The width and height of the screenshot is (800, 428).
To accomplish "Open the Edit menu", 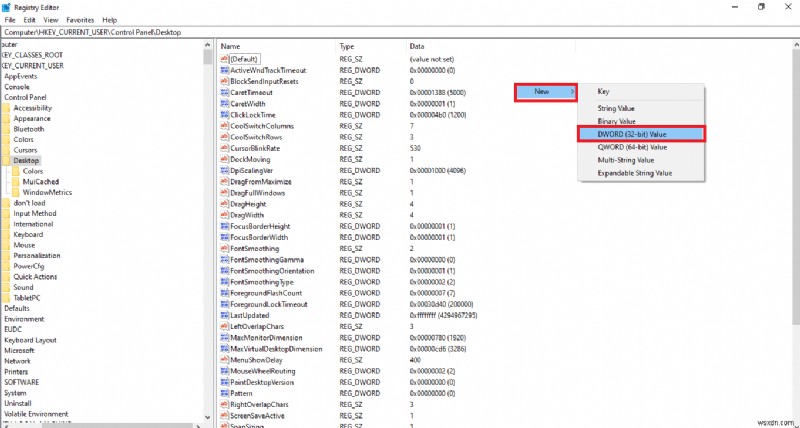I will pyautogui.click(x=30, y=20).
